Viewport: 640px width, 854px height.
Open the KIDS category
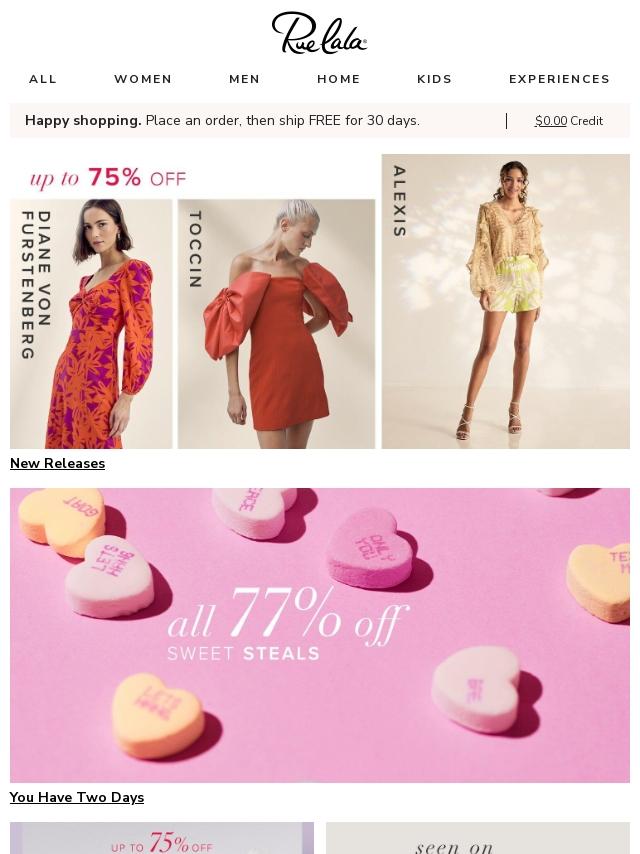435,79
